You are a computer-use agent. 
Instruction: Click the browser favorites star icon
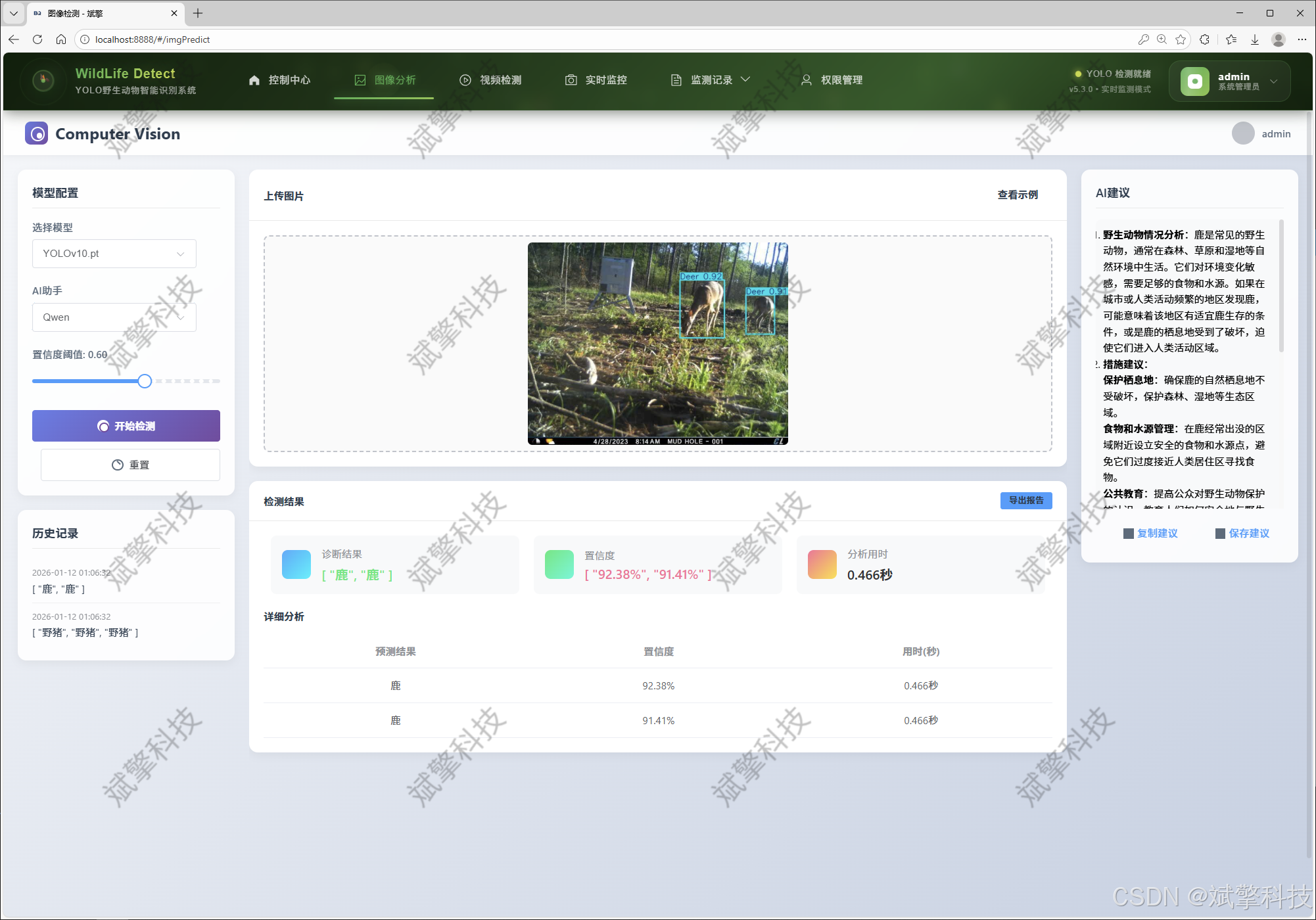[1181, 39]
